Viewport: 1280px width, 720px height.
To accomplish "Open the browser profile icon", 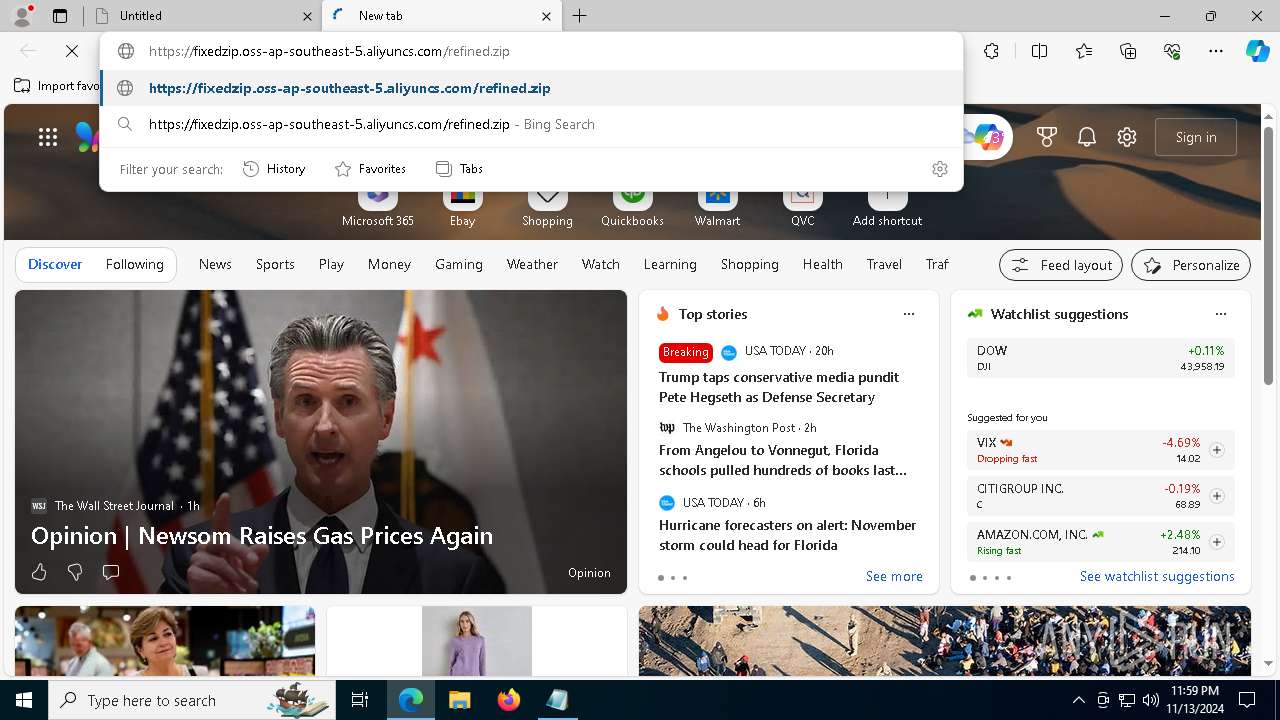I will pos(22,16).
